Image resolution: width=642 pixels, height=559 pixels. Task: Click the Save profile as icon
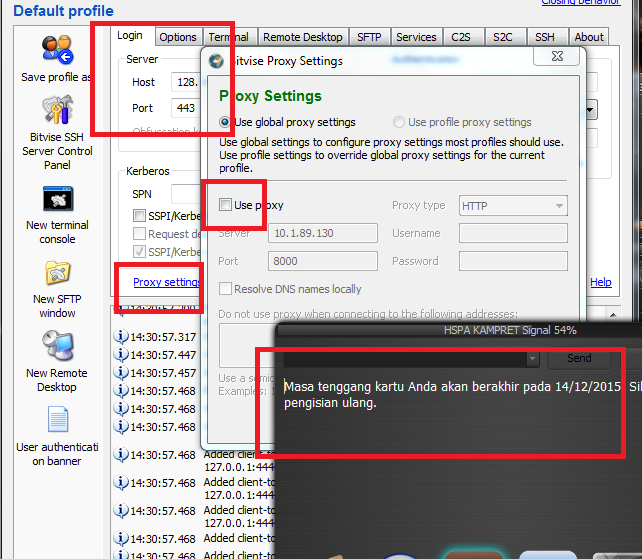click(57, 50)
